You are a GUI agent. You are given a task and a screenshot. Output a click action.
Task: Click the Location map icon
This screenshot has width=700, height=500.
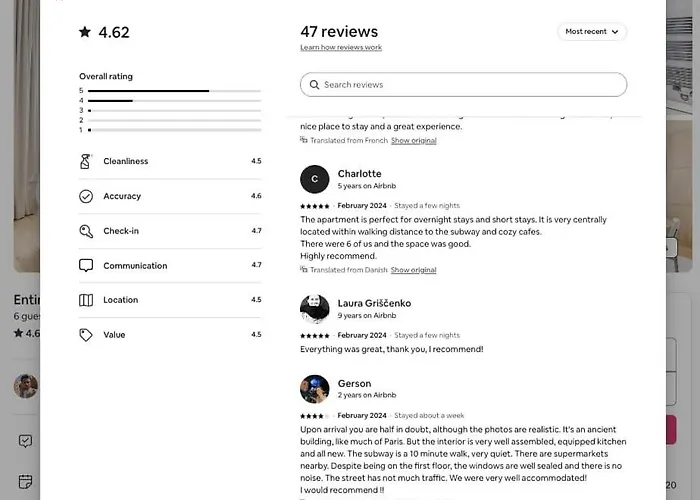(86, 300)
